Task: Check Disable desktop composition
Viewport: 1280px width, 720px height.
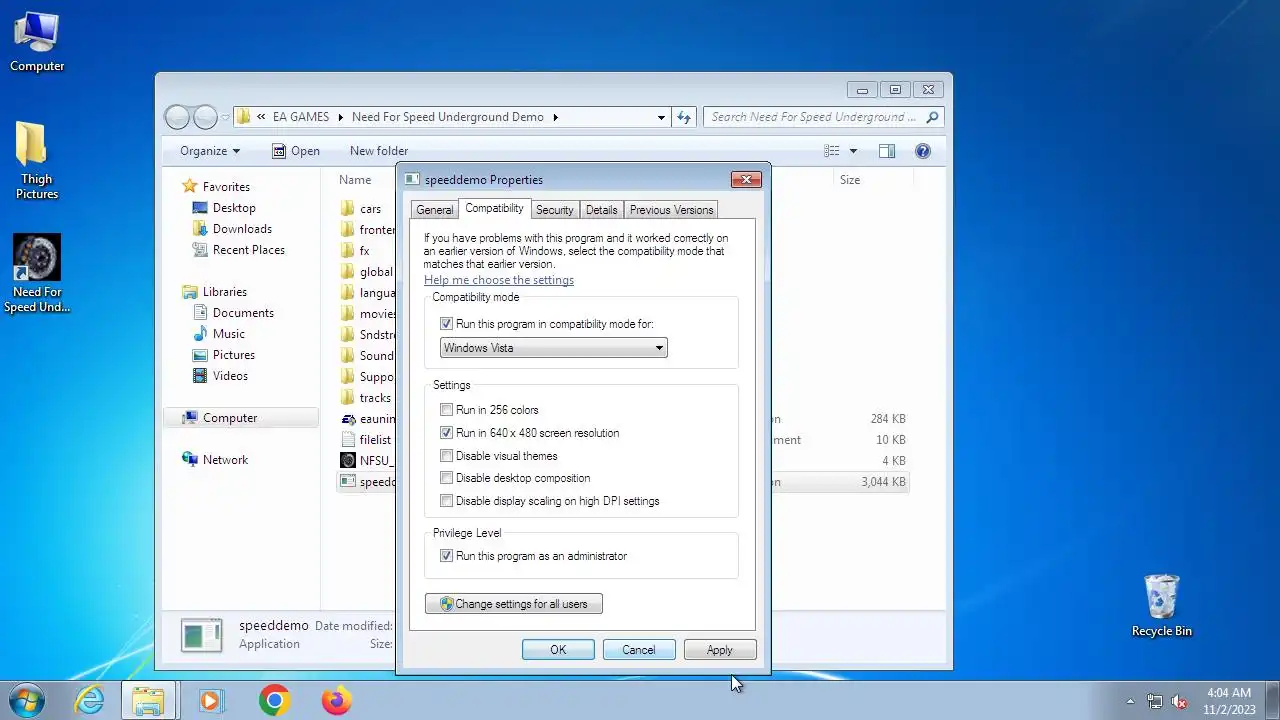Action: click(x=446, y=478)
